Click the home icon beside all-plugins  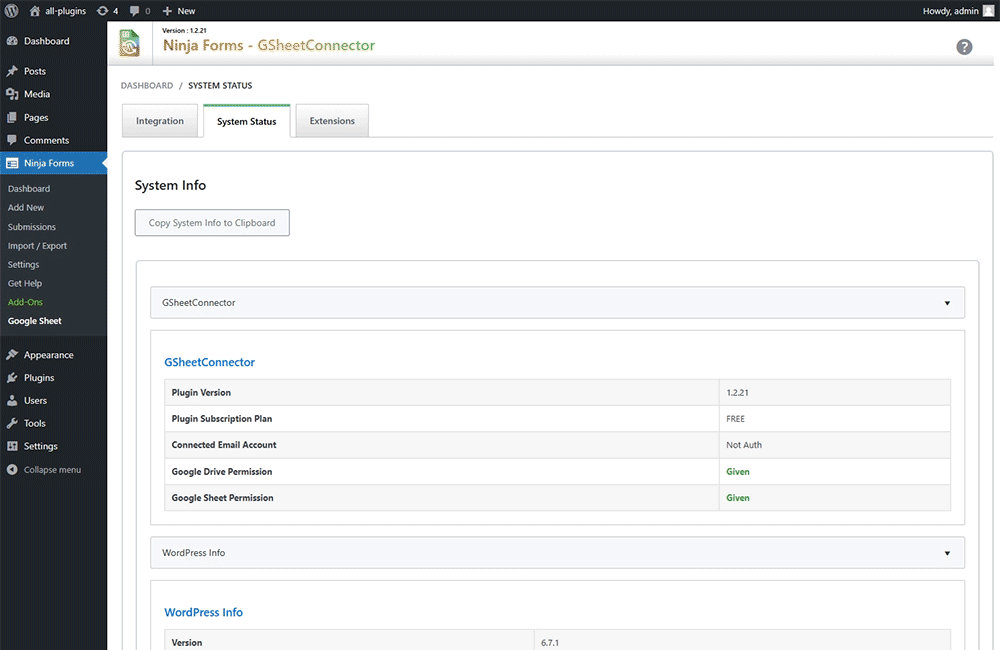(34, 11)
